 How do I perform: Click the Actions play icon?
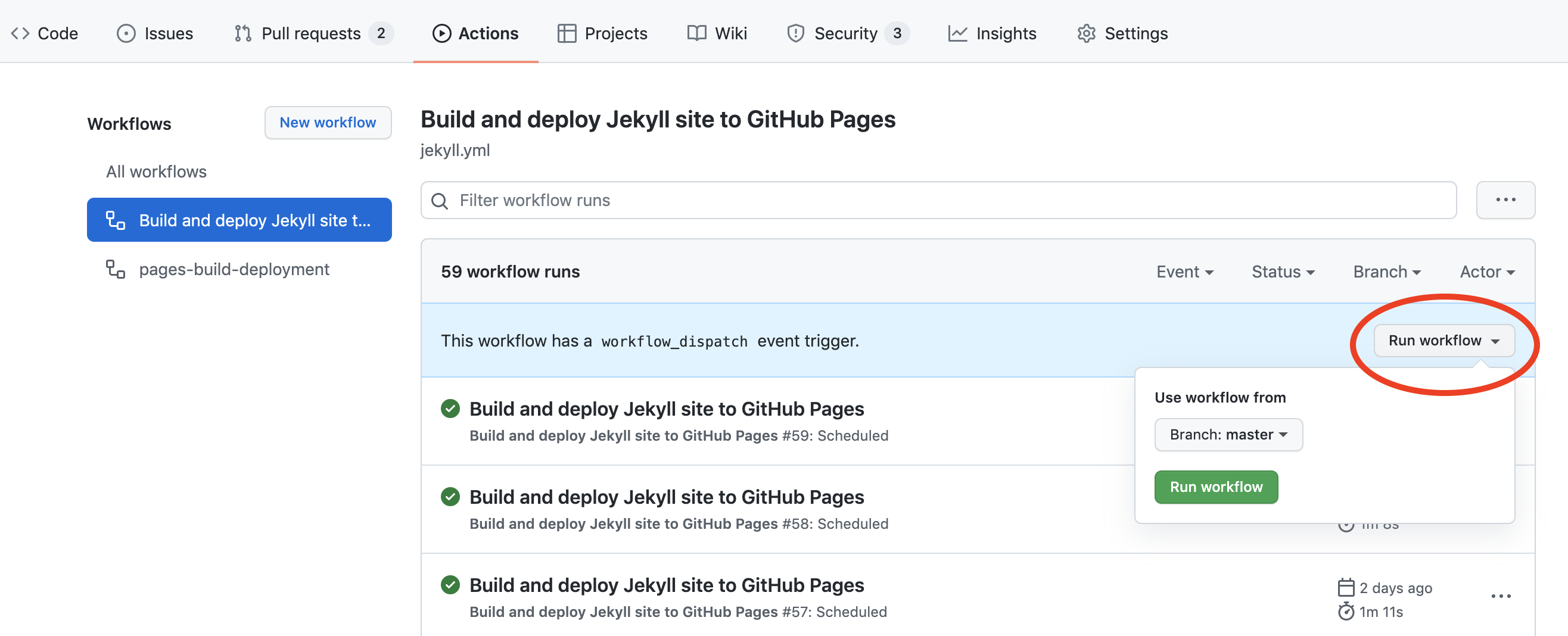[441, 33]
